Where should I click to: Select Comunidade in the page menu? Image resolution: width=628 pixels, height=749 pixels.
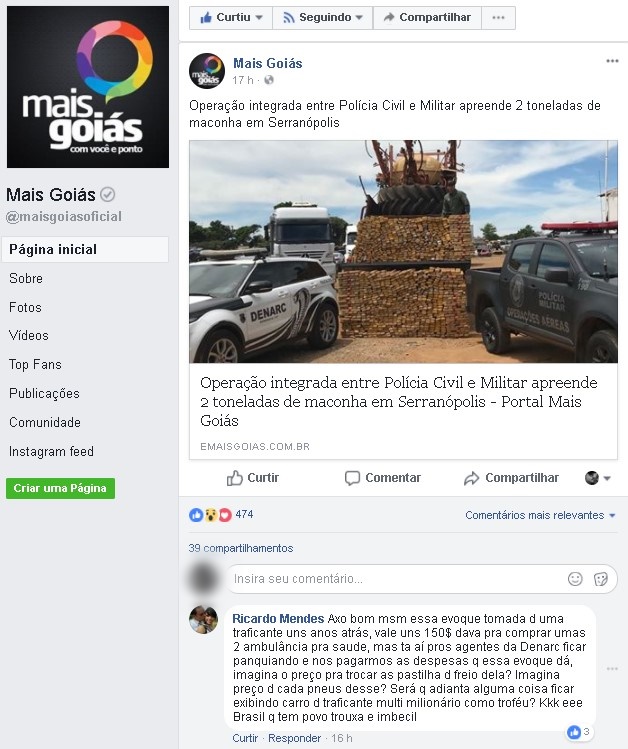point(45,422)
